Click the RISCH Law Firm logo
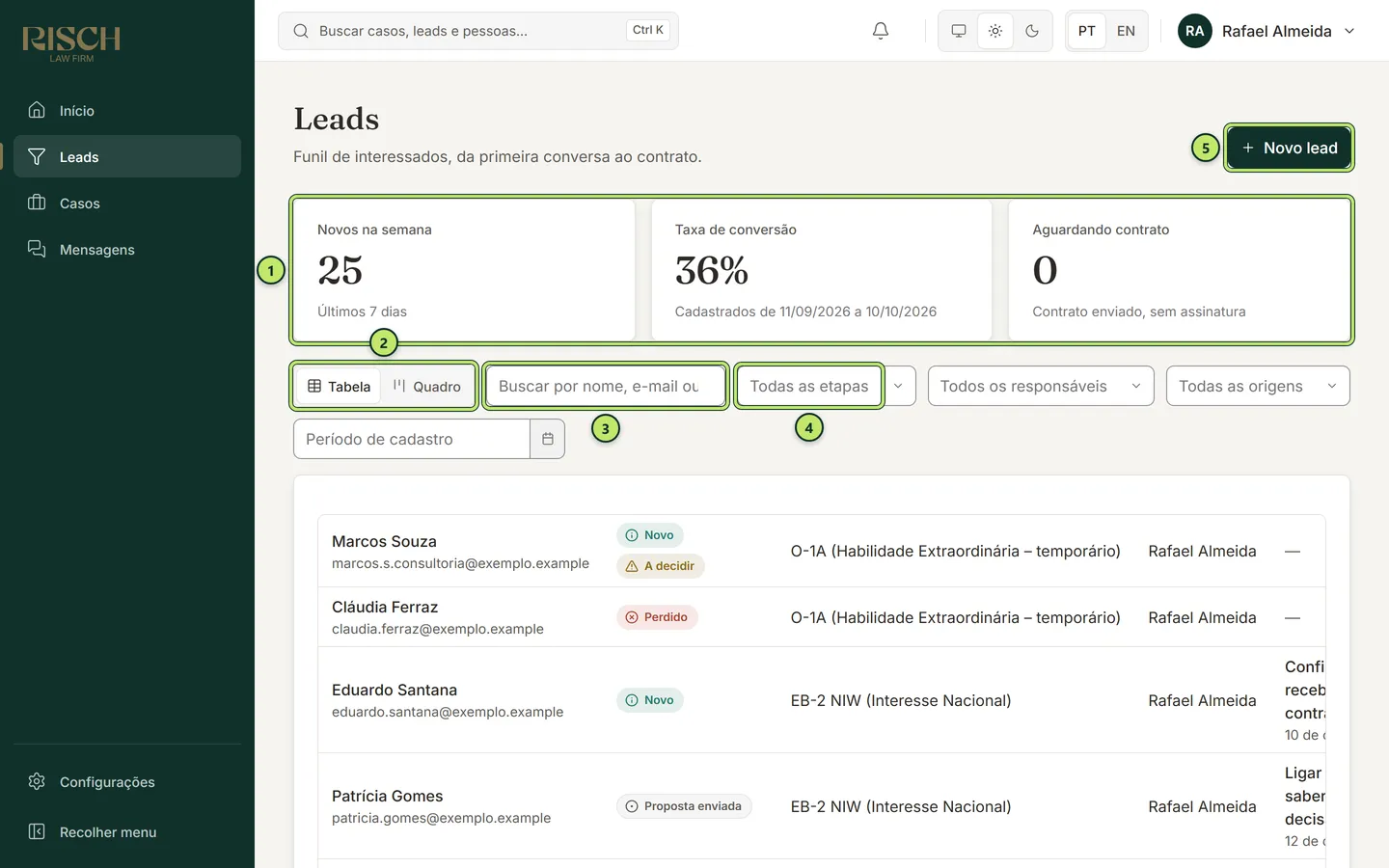 [71, 43]
